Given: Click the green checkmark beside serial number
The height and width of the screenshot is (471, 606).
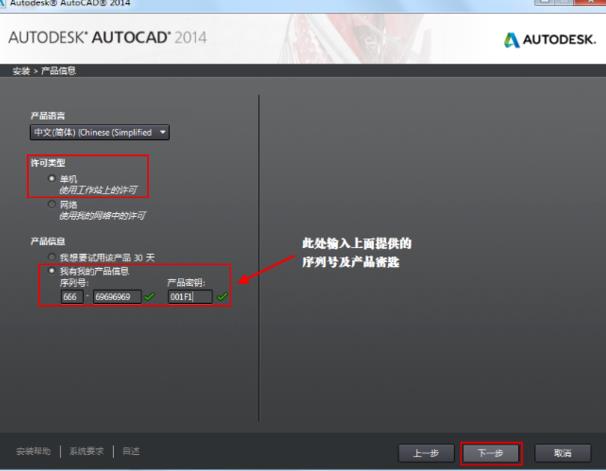Looking at the screenshot, I should 151,296.
